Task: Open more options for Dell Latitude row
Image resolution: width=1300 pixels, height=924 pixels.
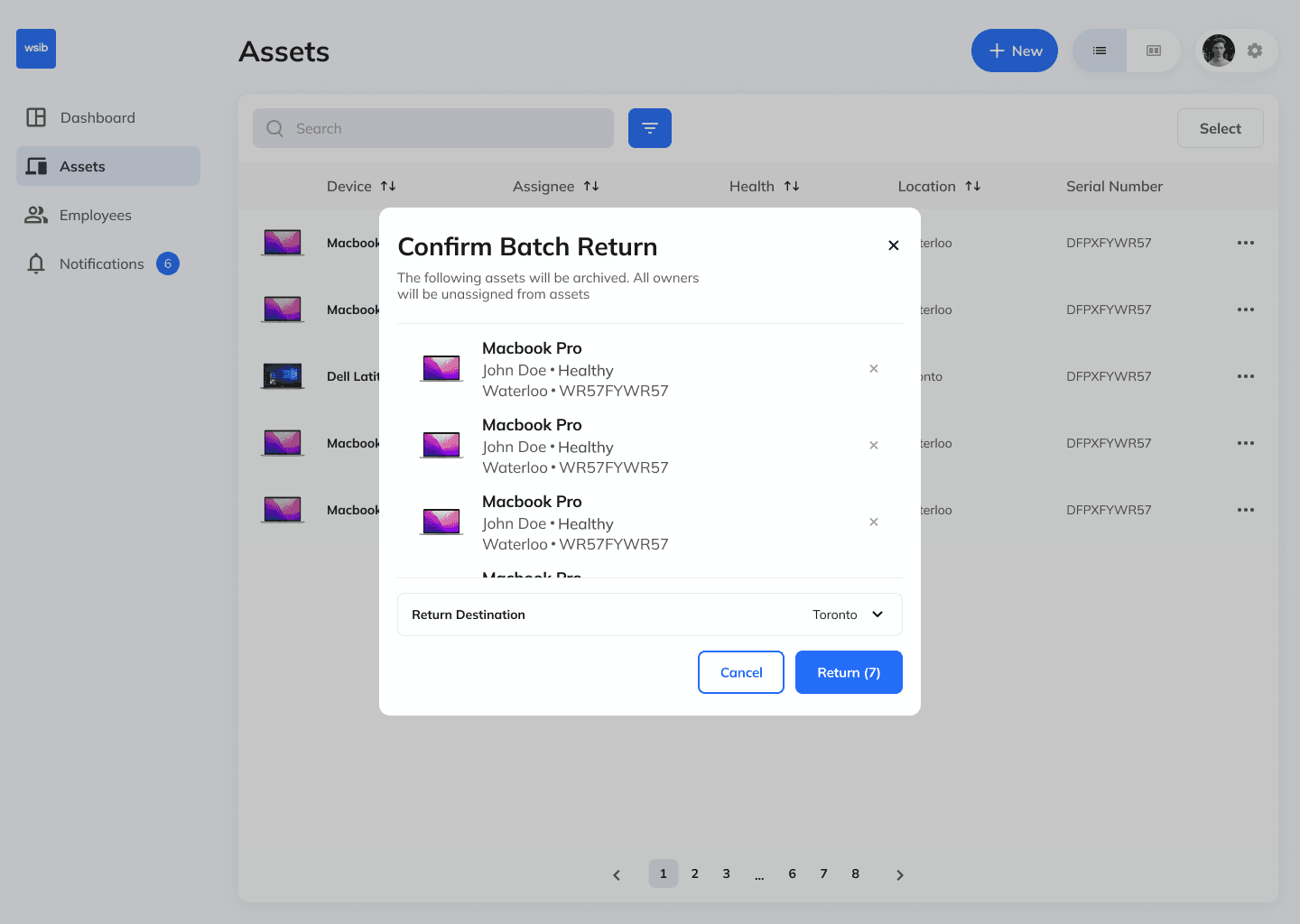Action: pyautogui.click(x=1246, y=376)
